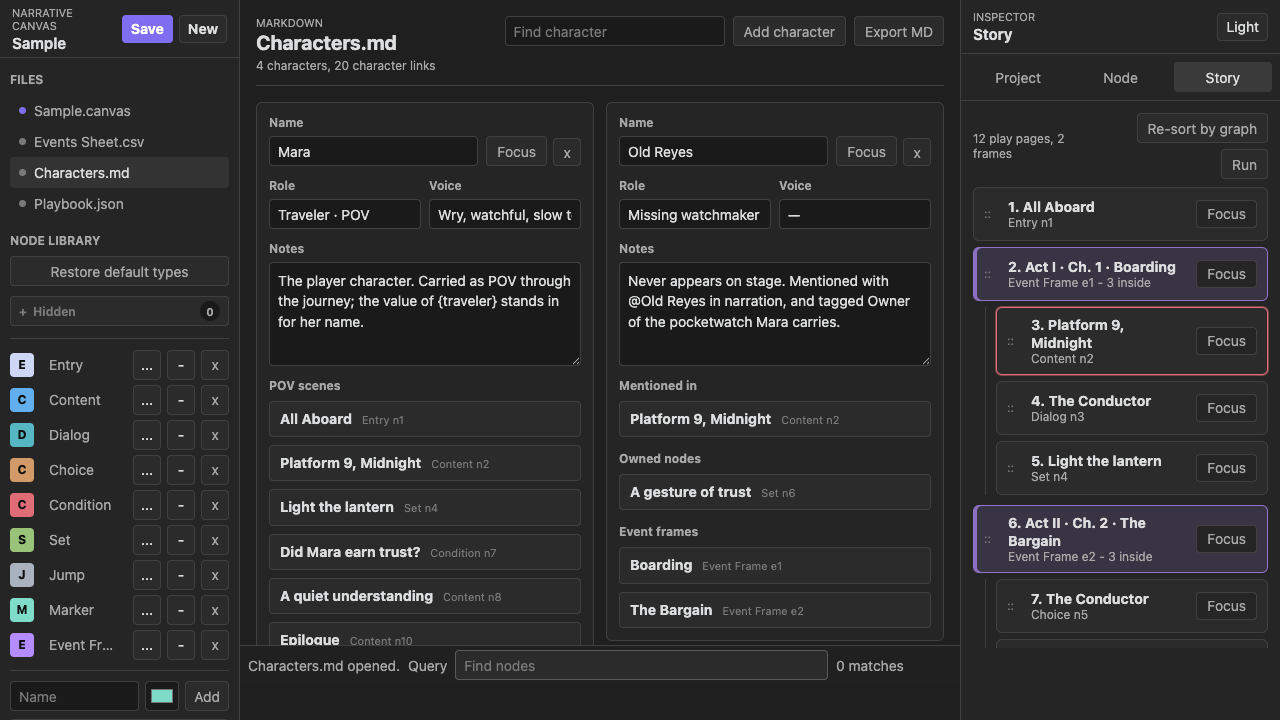Focus the 4. The Conductor dialog page
1280x720 pixels.
pos(1226,408)
